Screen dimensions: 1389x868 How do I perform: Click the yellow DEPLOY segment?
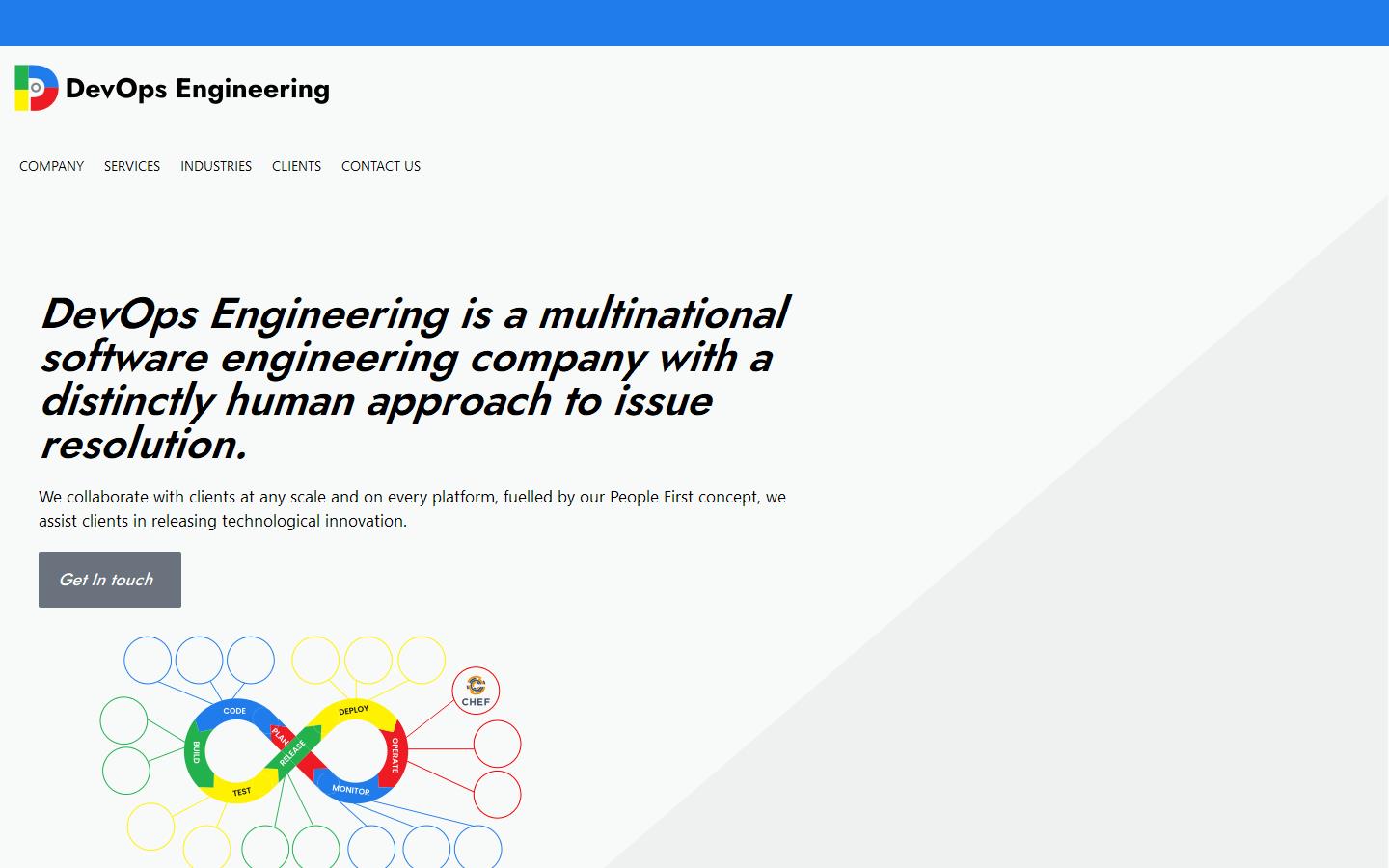353,709
